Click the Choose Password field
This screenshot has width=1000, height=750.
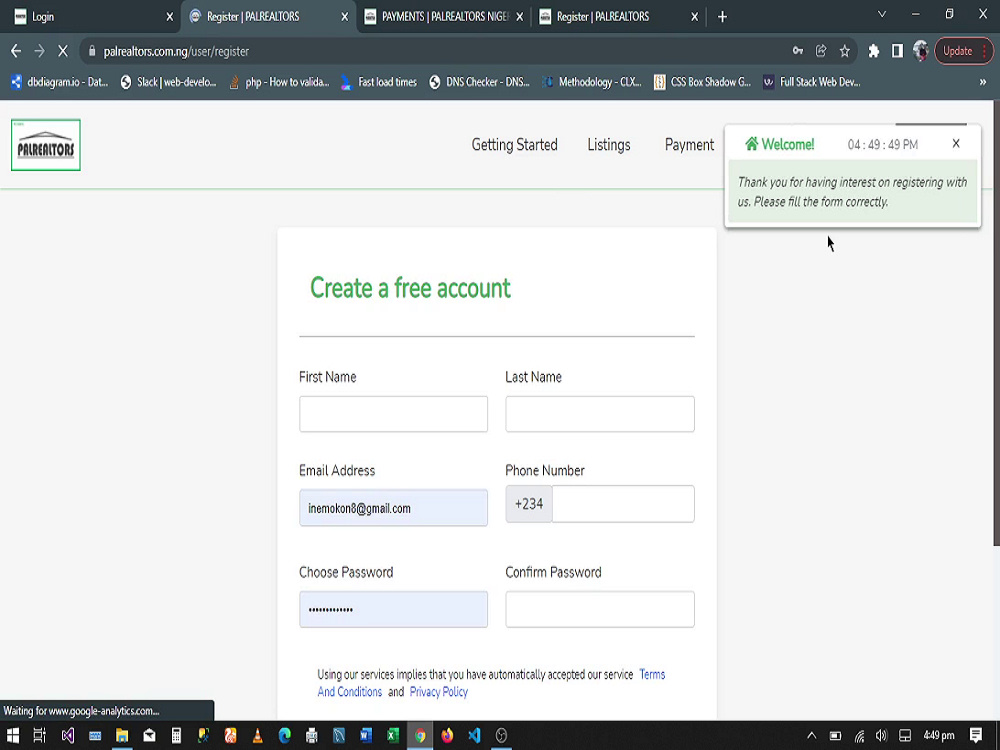(393, 609)
